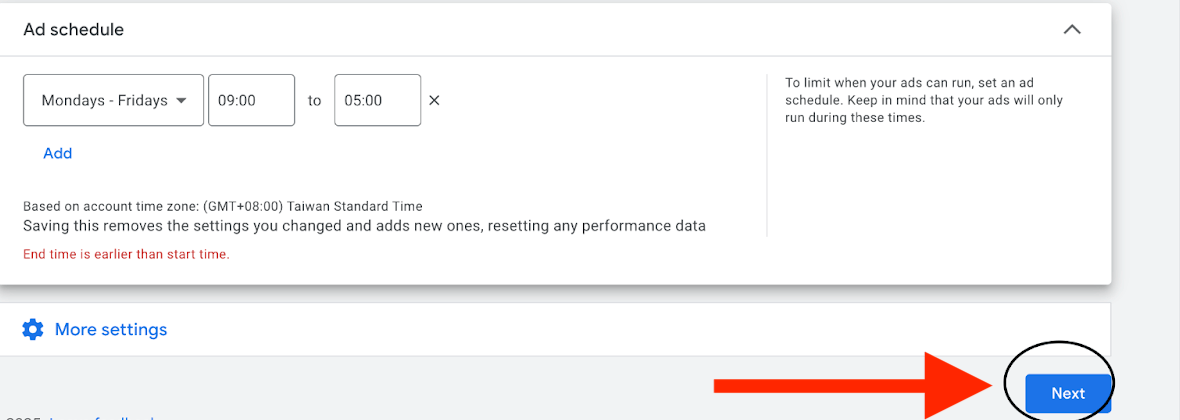Screen dimensions: 1180x420
Task: Click the Ad schedule section title
Action: (x=74, y=30)
